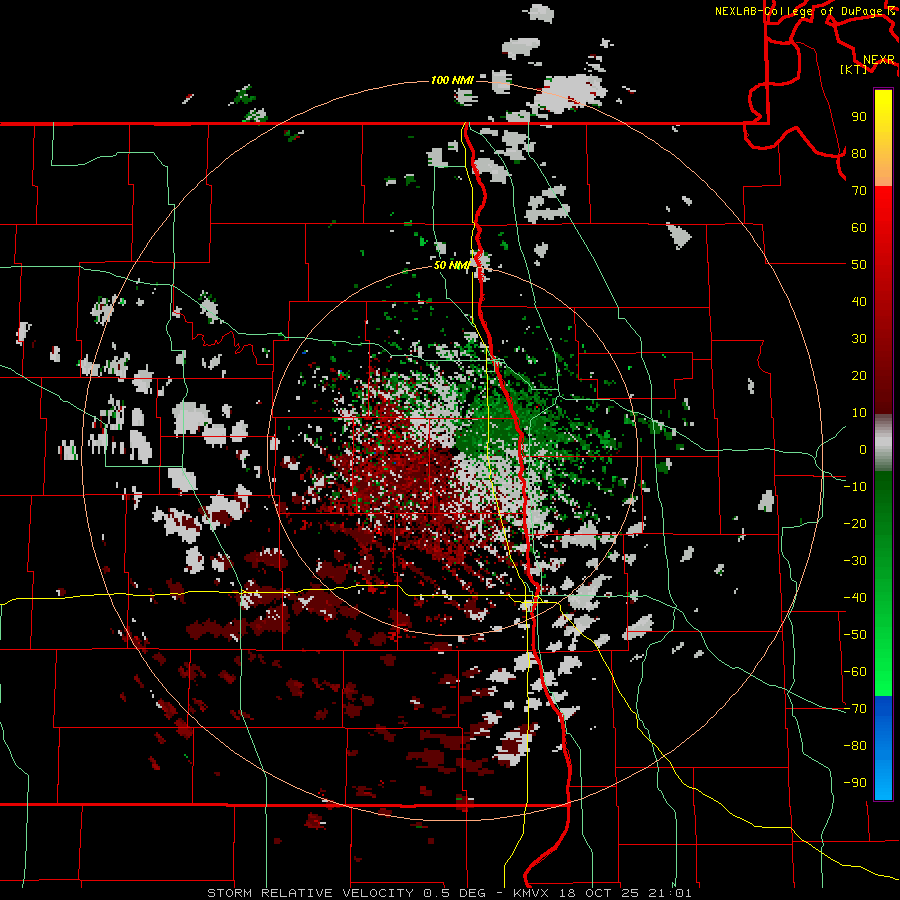Click the 60 value on velocity scale
The height and width of the screenshot is (900, 900).
click(x=859, y=227)
